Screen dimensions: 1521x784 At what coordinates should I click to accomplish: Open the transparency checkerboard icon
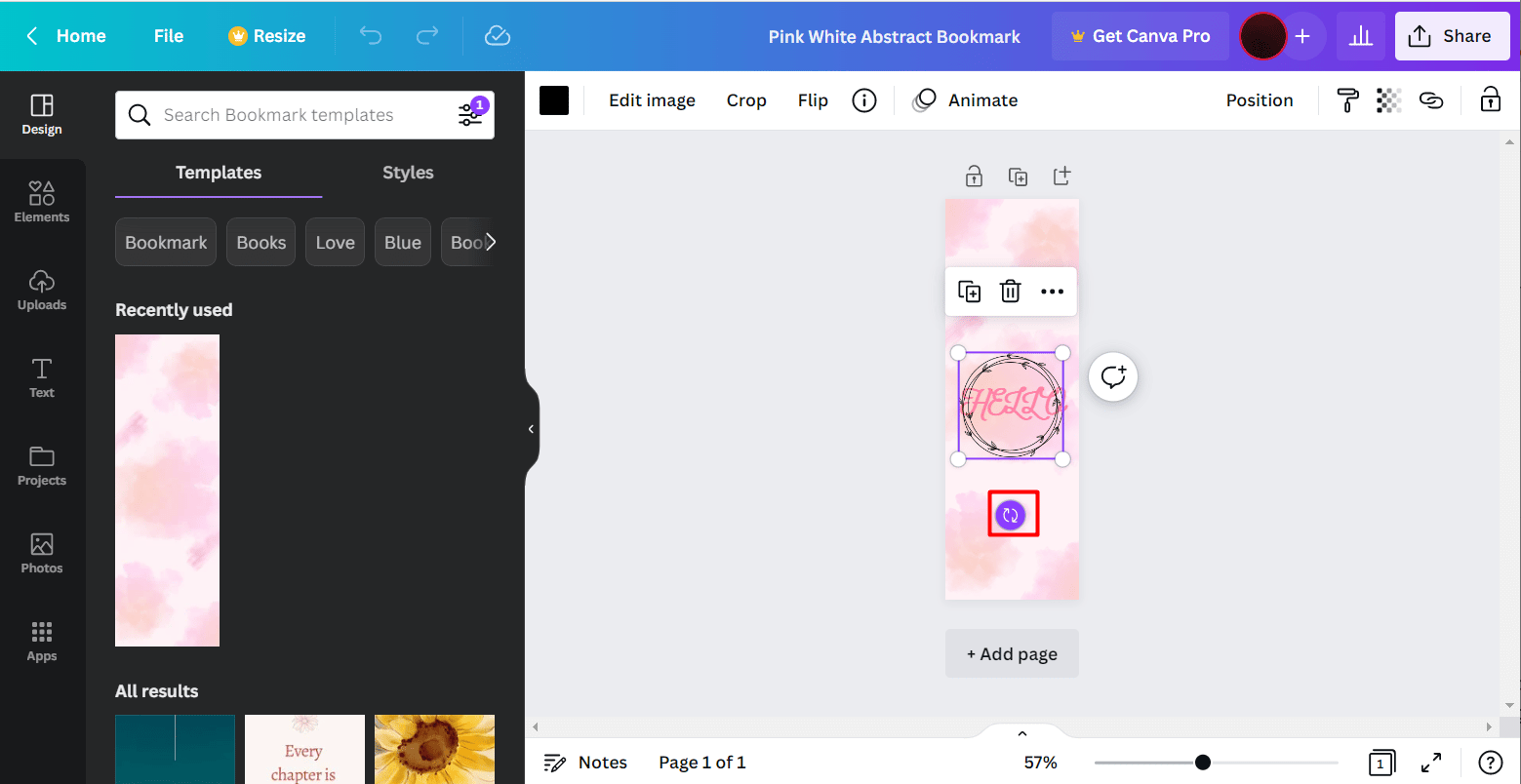1388,100
